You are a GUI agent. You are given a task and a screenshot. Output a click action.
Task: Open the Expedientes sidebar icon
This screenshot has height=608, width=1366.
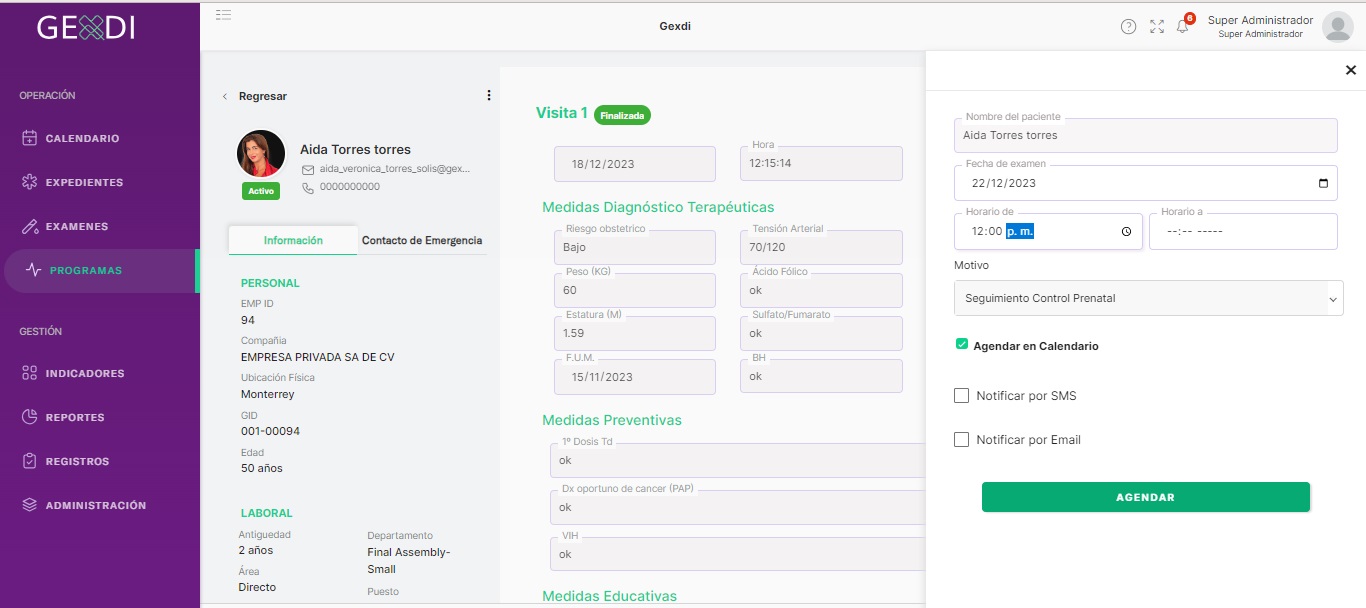coord(30,182)
